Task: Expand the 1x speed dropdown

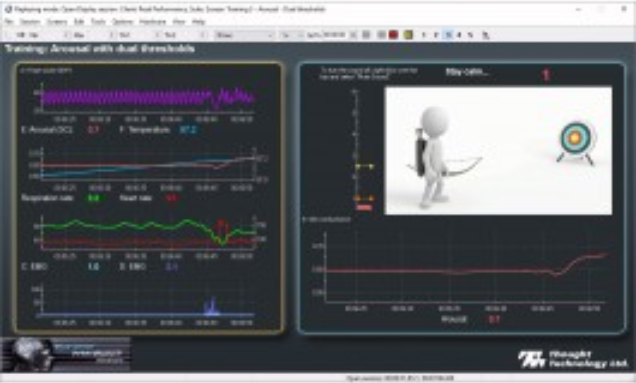Action: click(x=291, y=35)
